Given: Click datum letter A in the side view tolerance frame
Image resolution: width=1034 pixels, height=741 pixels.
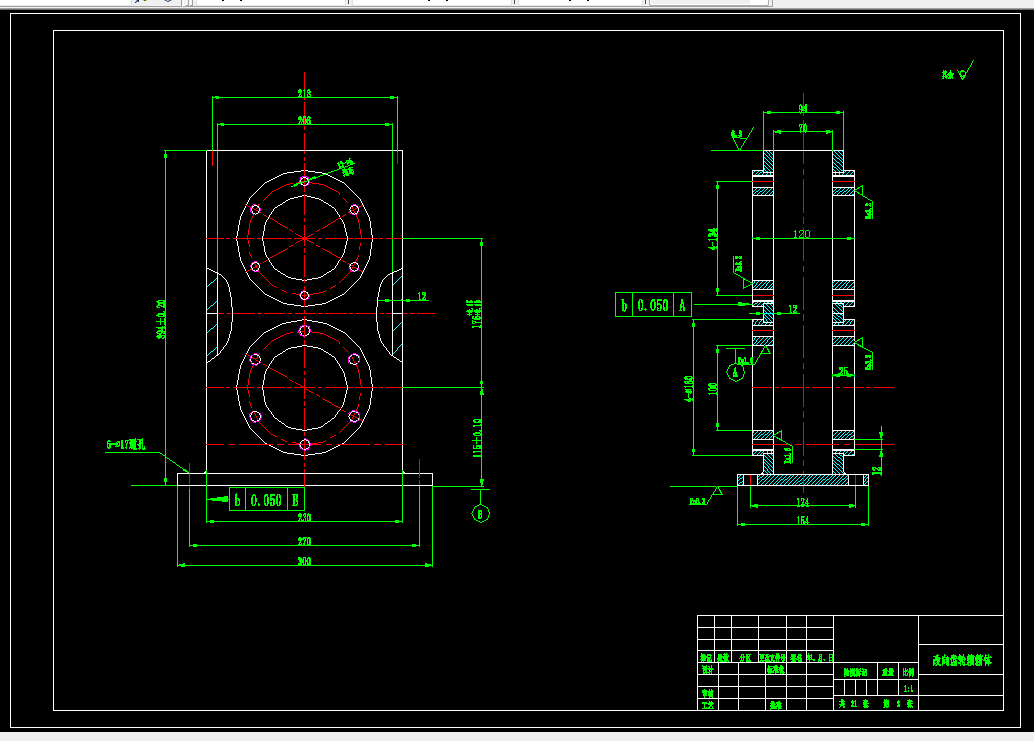Looking at the screenshot, I should pyautogui.click(x=683, y=305).
